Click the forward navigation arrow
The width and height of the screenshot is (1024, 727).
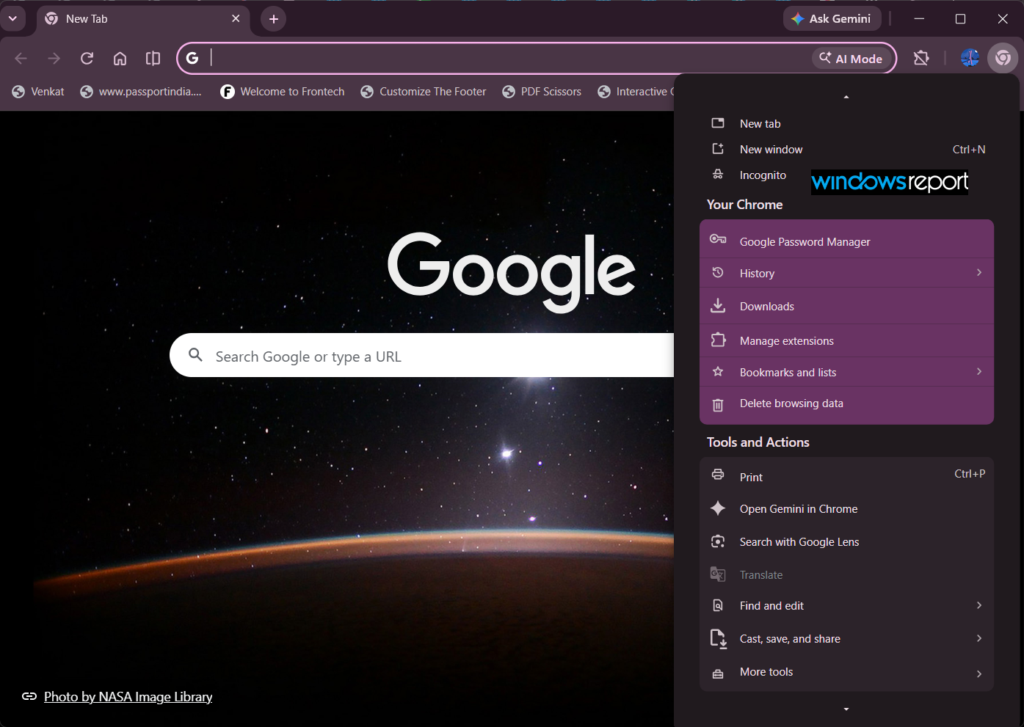(x=54, y=59)
